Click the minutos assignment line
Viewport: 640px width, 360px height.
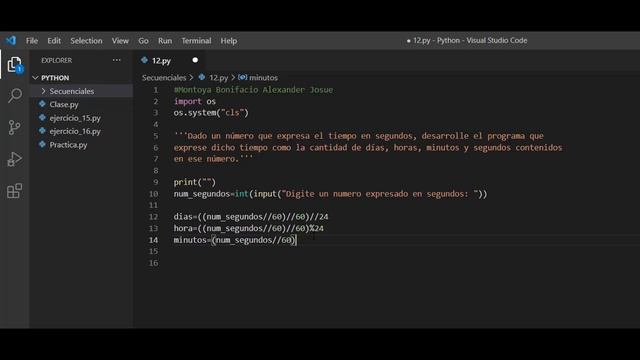pos(235,240)
